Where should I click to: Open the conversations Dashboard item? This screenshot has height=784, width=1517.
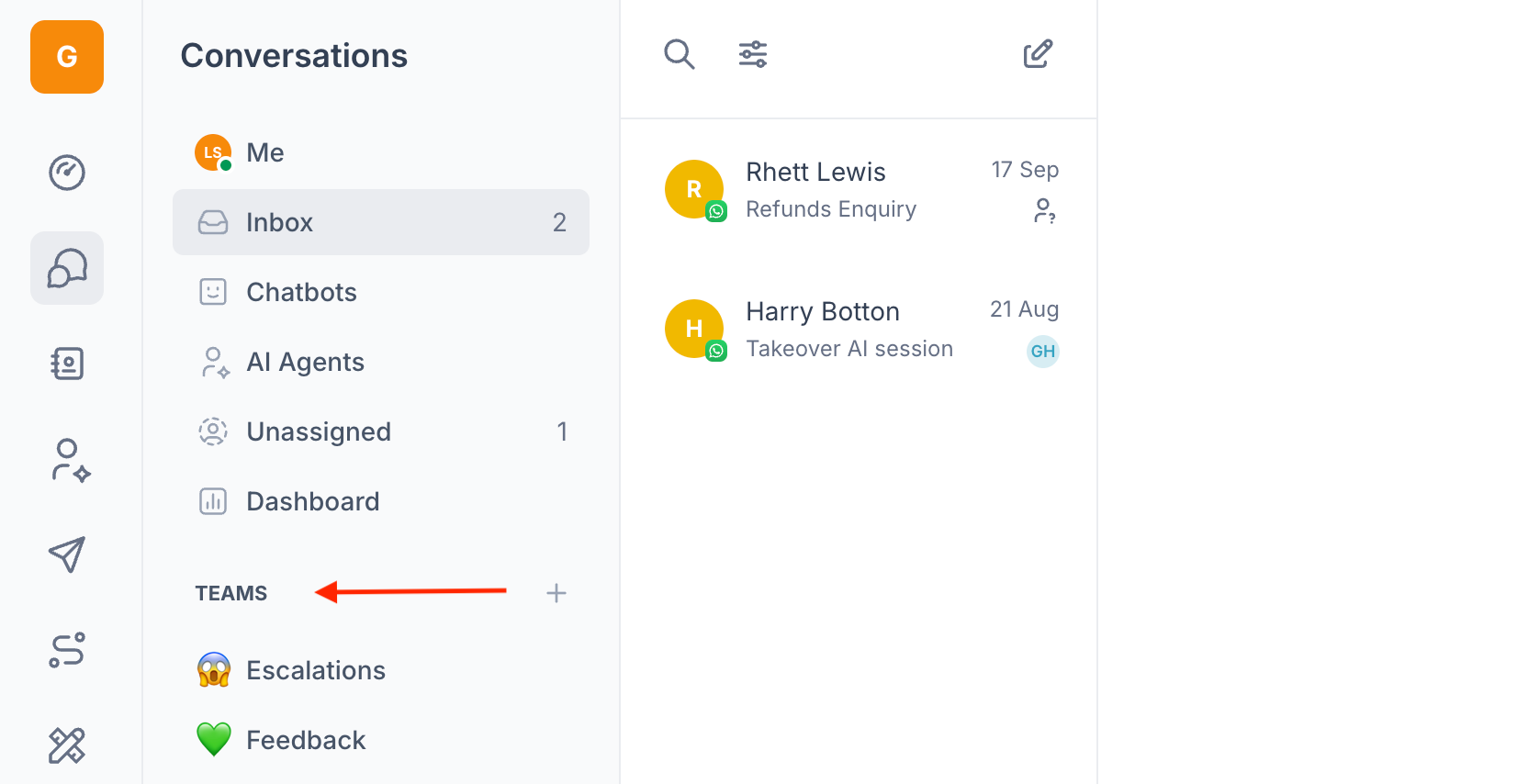[x=312, y=501]
